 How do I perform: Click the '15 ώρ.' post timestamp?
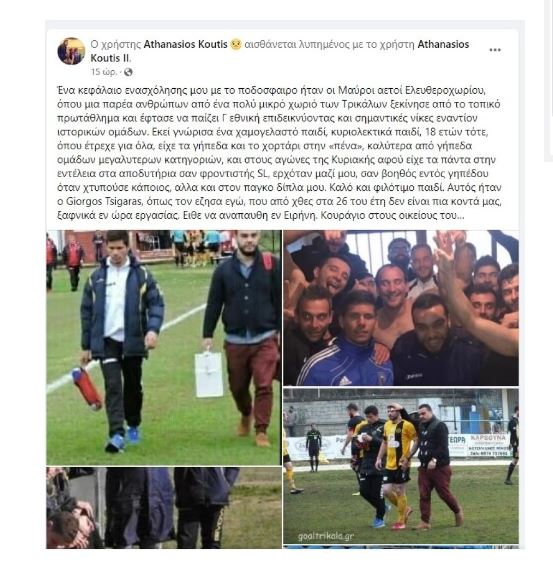[104, 72]
